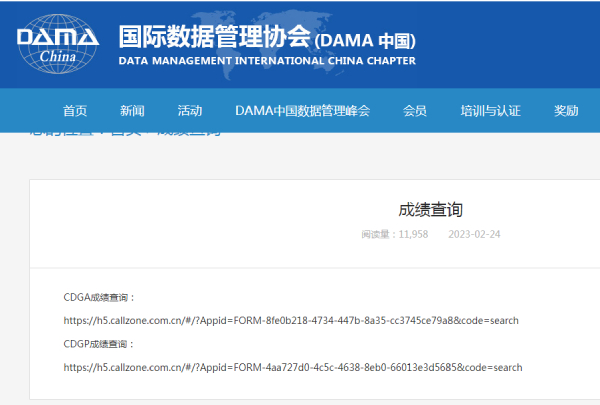Navigate to 培训与认证 training and certification

[490, 111]
